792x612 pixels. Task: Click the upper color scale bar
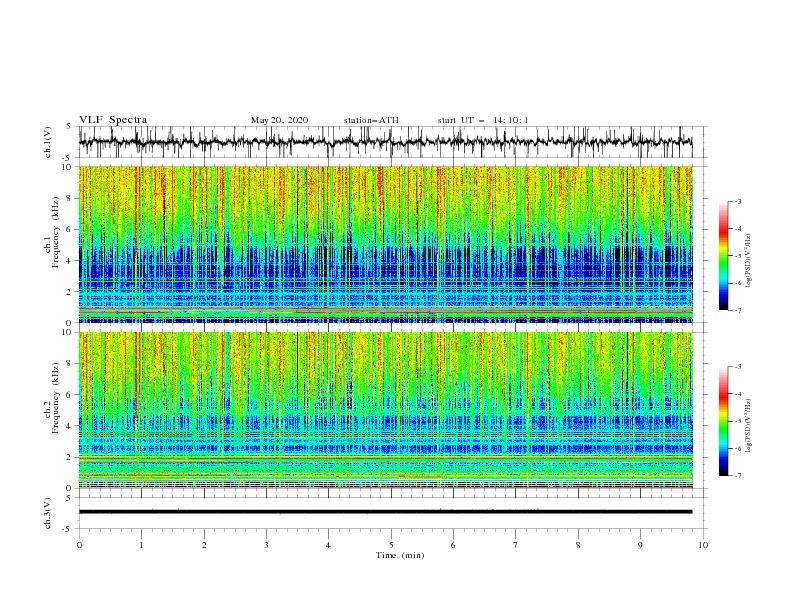coord(724,256)
